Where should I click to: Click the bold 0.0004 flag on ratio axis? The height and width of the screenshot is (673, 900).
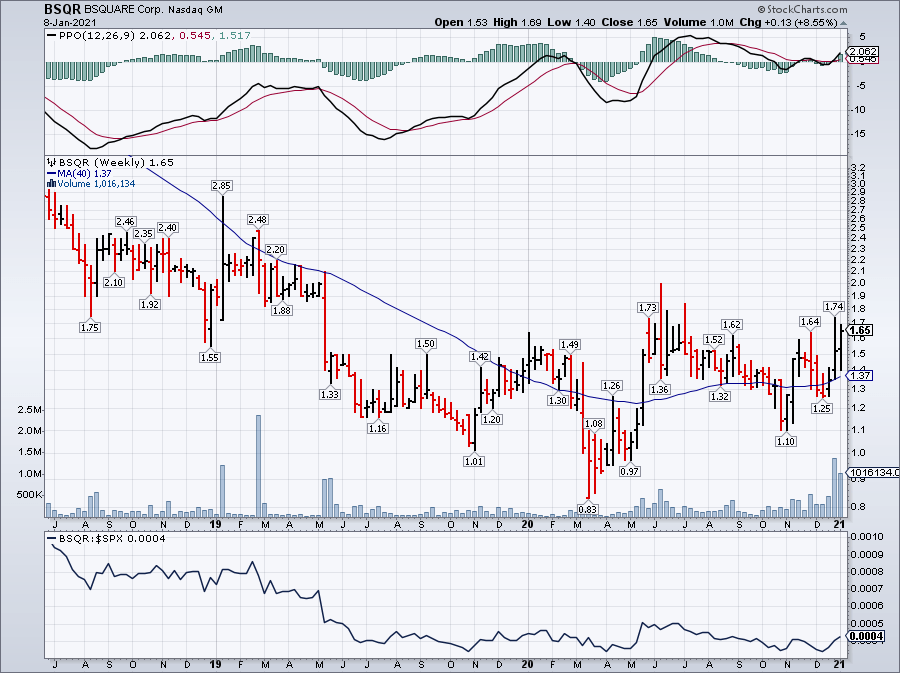tap(866, 636)
